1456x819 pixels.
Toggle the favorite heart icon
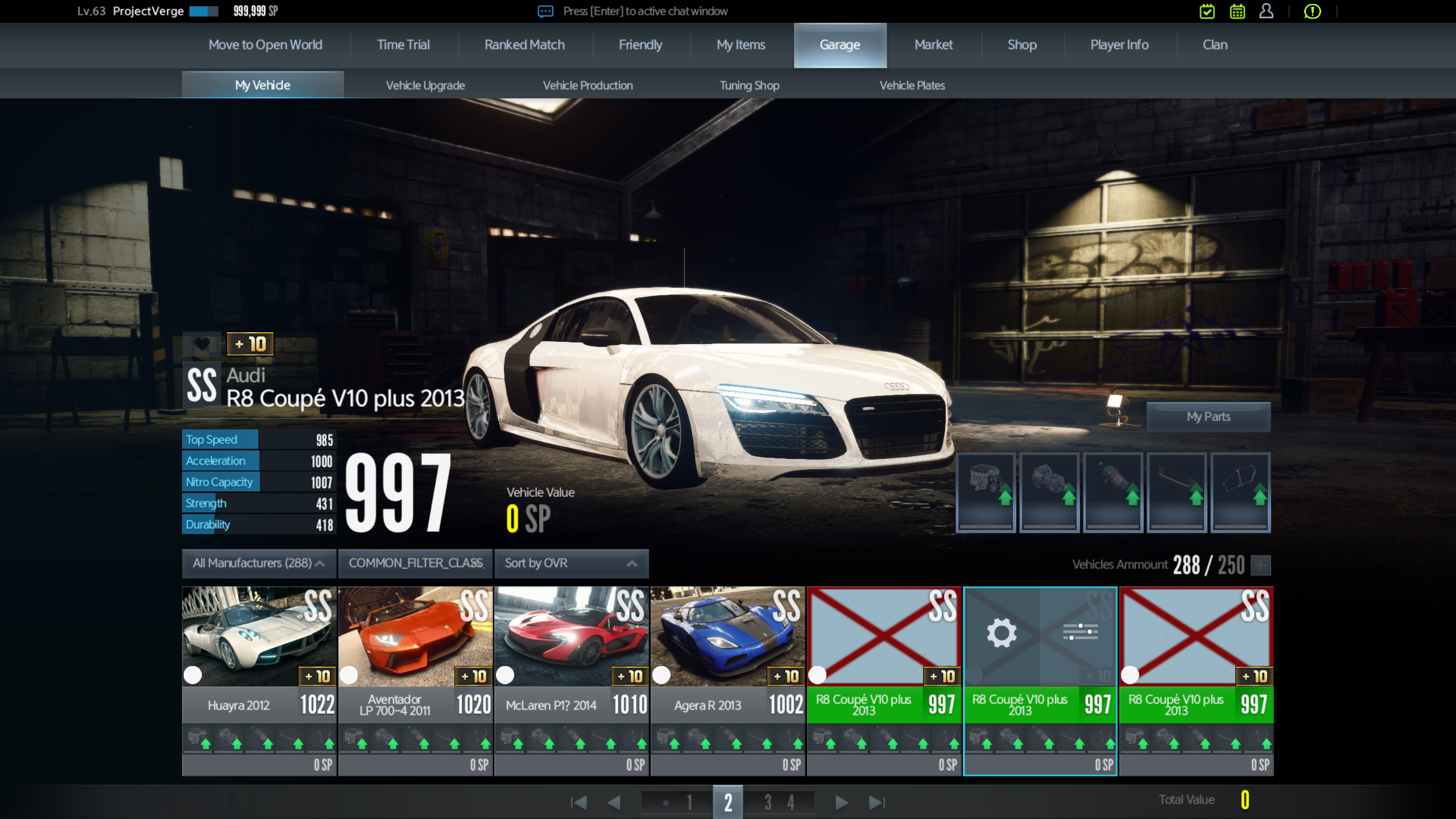[201, 344]
